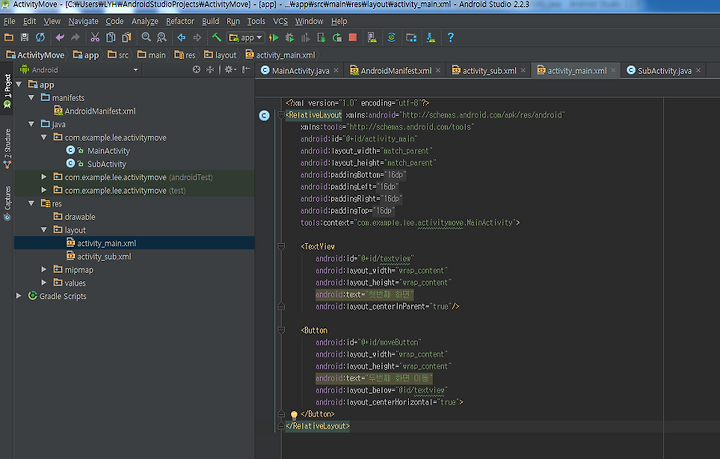Screen dimensions: 720x459
Task: Open the project panel gear settings
Action: [230, 70]
